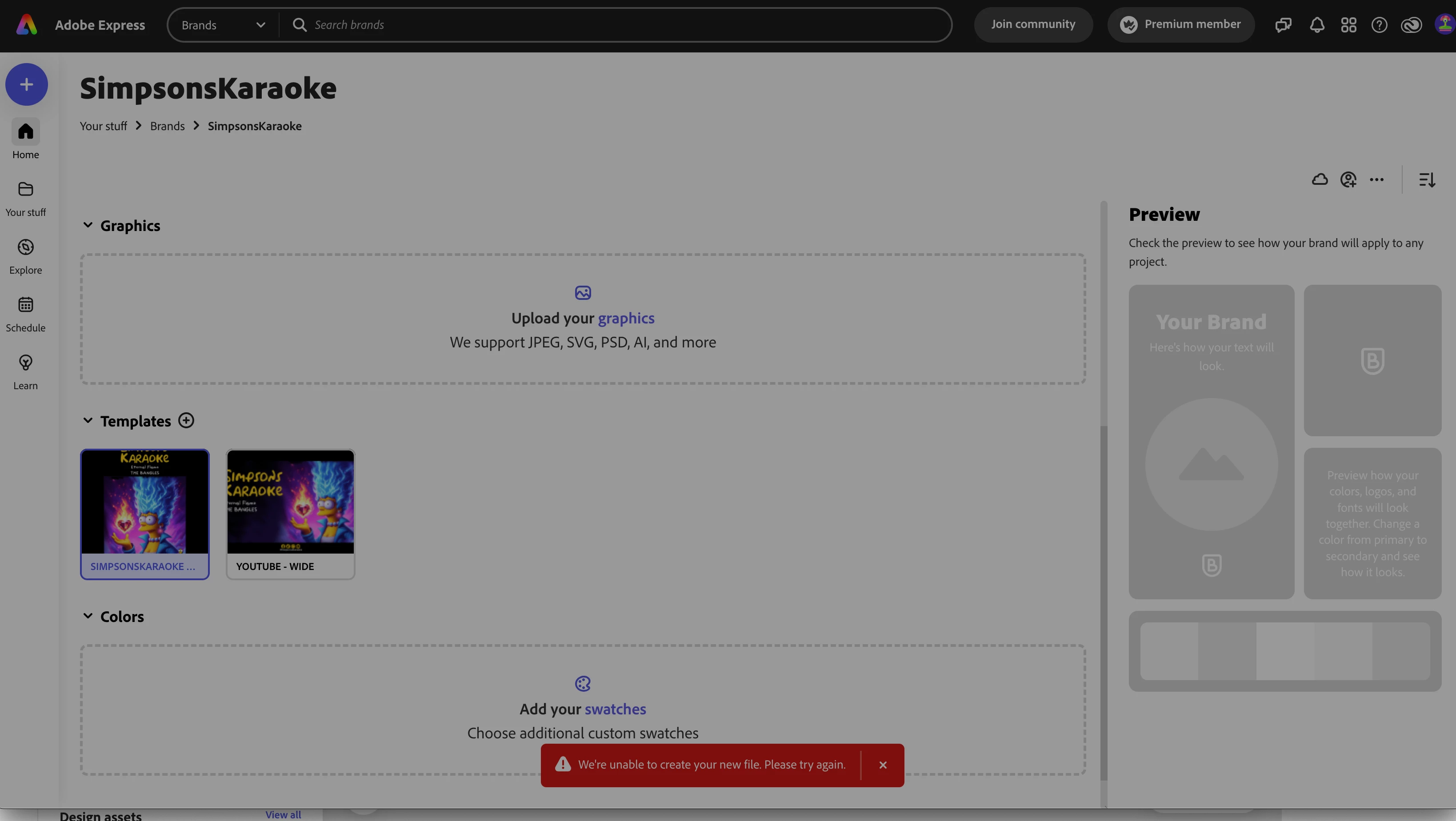
Task: Collapse the Templates section
Action: point(88,420)
